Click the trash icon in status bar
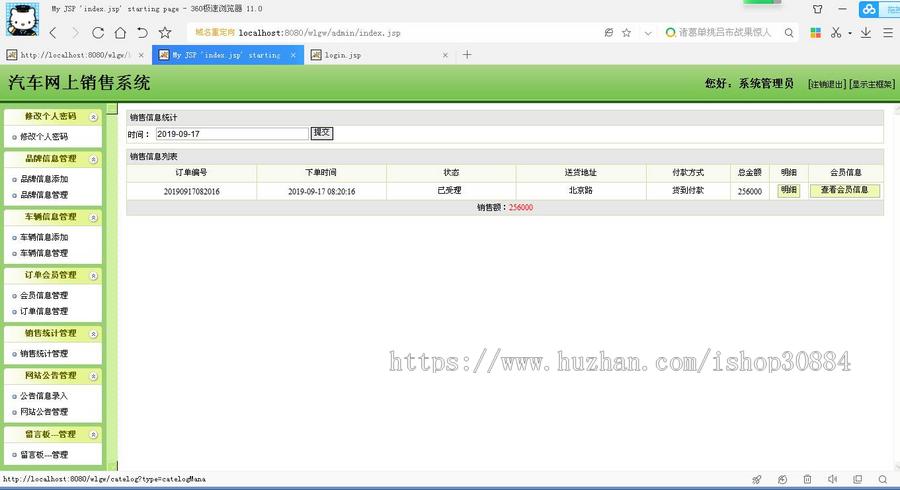The height and width of the screenshot is (490, 900). point(807,479)
